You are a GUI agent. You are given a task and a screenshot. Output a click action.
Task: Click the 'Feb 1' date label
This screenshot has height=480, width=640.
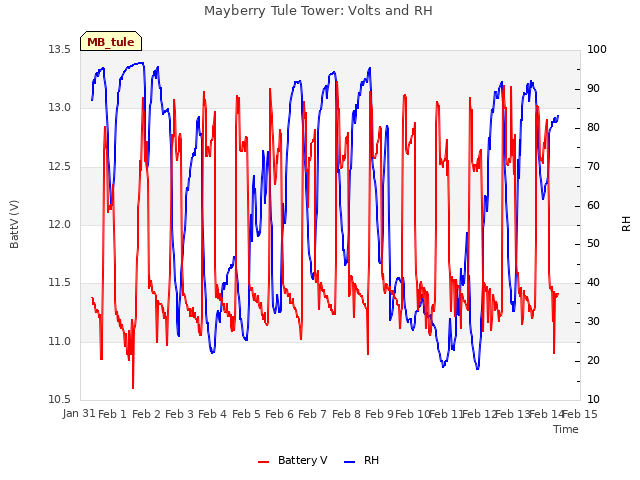coord(113,414)
